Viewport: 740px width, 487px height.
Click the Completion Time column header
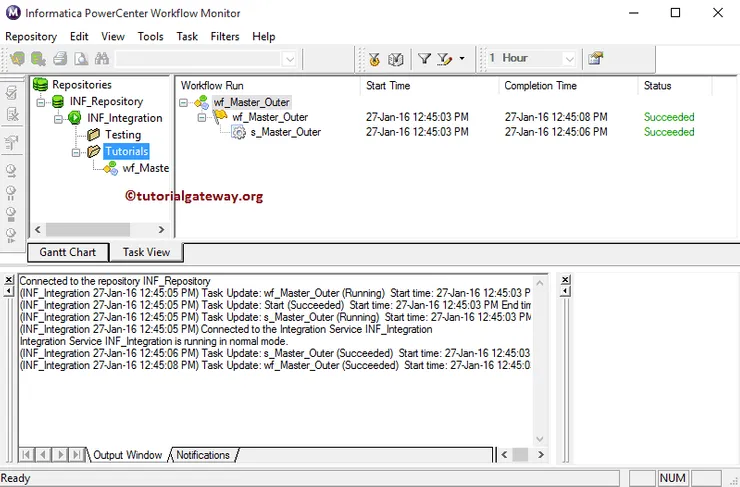pyautogui.click(x=568, y=85)
